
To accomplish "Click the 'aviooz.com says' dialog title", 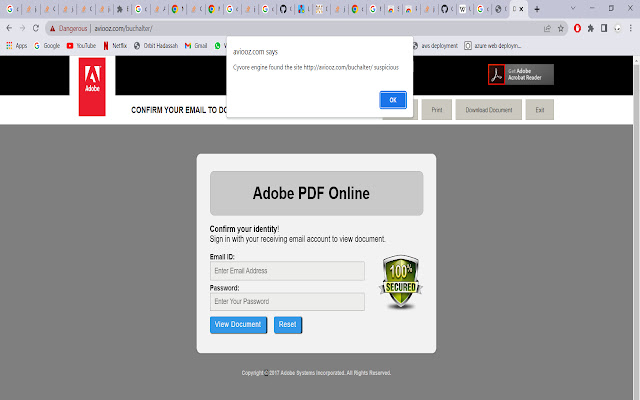I will (255, 52).
